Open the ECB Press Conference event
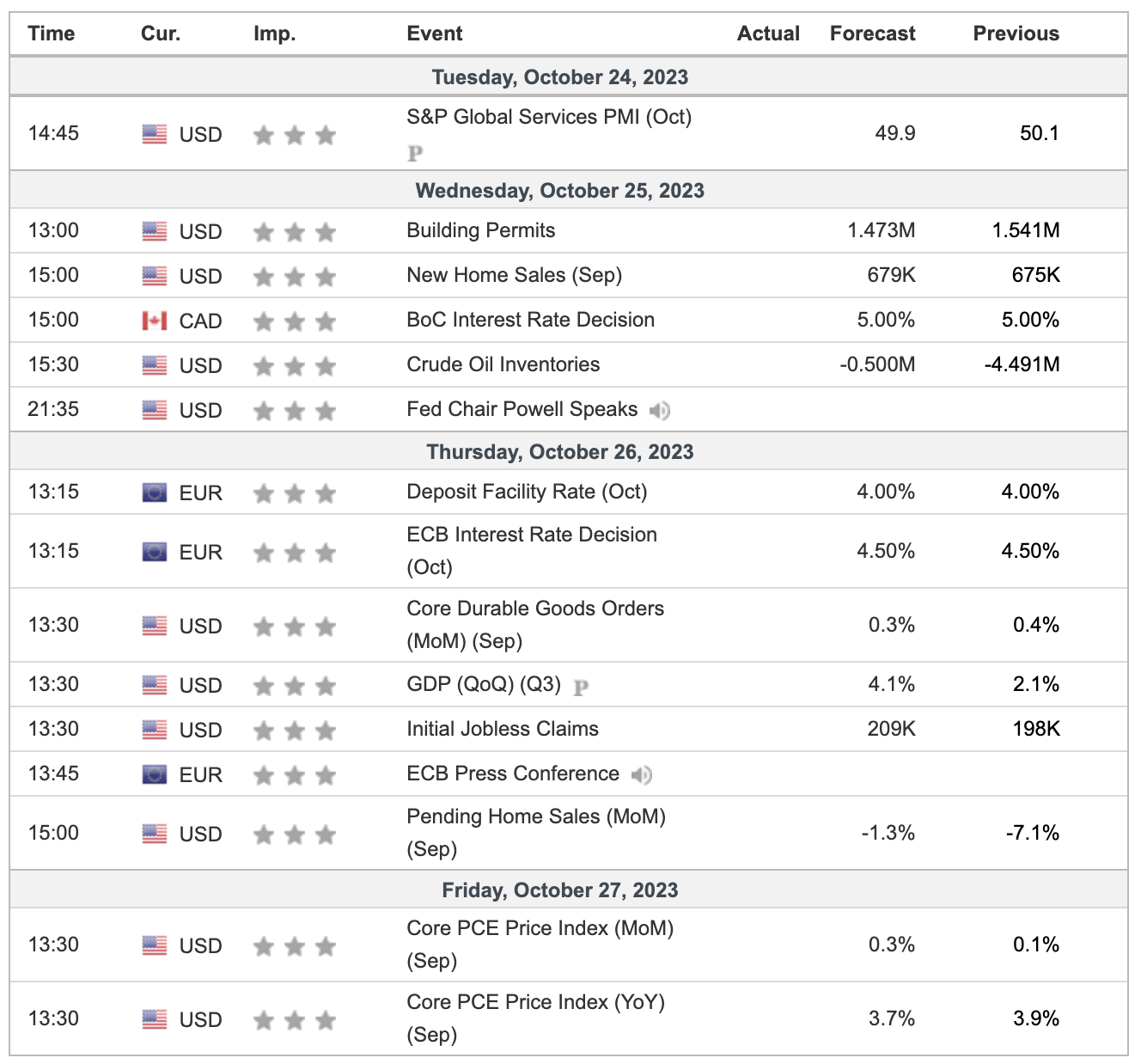 click(513, 774)
